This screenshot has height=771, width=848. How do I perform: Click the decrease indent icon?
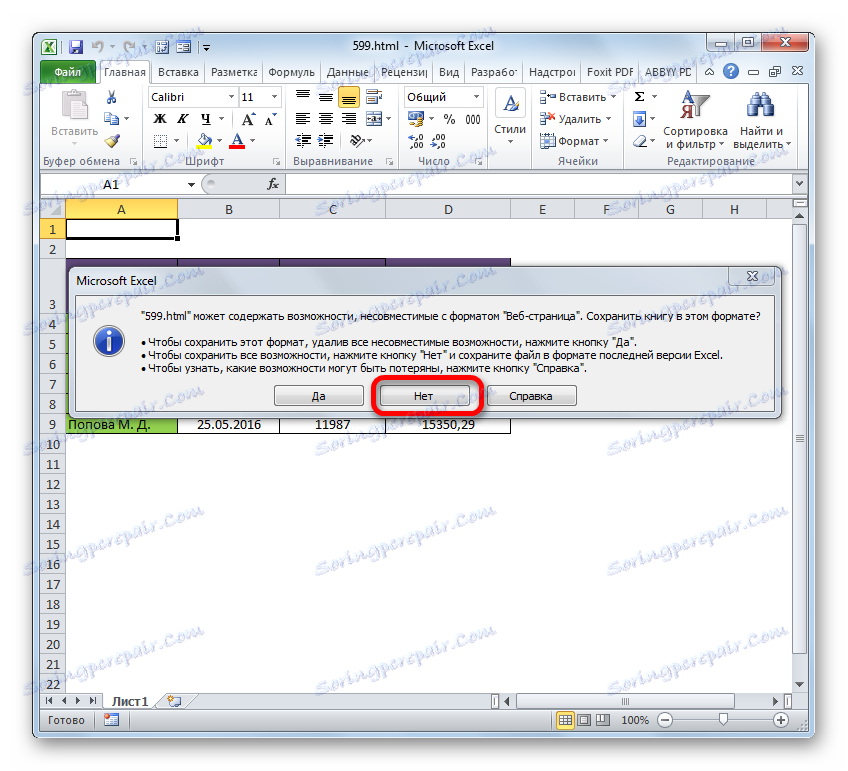click(303, 141)
